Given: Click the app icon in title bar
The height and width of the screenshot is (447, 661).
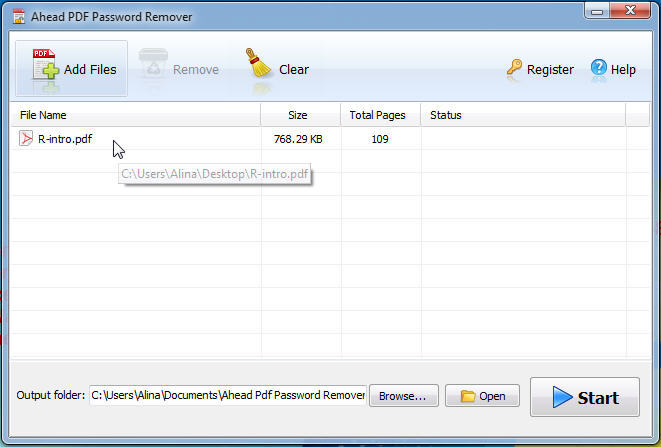Looking at the screenshot, I should [x=19, y=16].
